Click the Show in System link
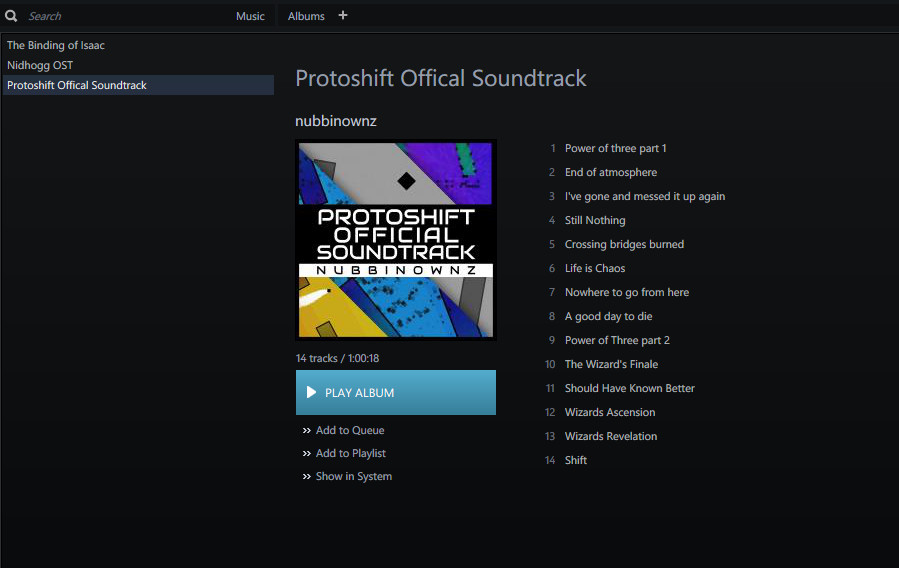This screenshot has height=568, width=899. click(354, 477)
